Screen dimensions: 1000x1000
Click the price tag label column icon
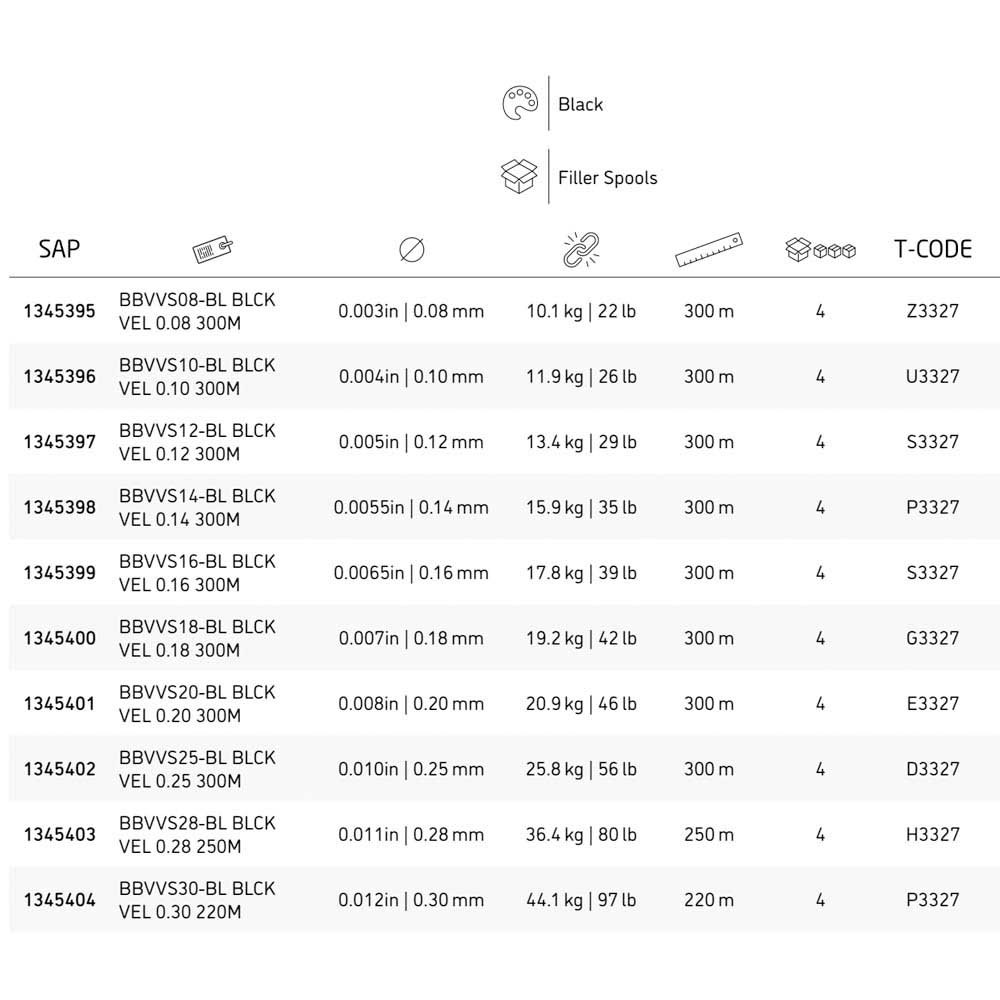(213, 249)
